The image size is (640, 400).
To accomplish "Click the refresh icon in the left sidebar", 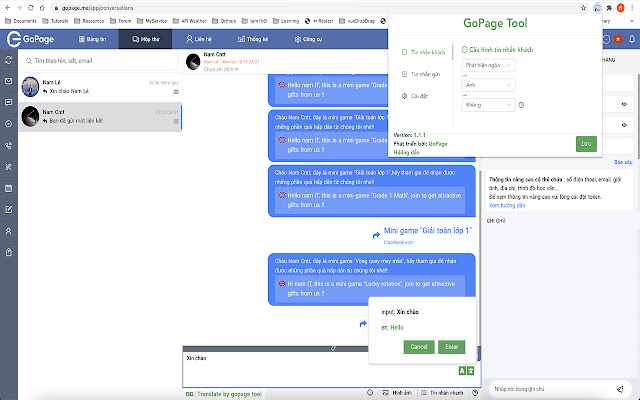I will [9, 60].
